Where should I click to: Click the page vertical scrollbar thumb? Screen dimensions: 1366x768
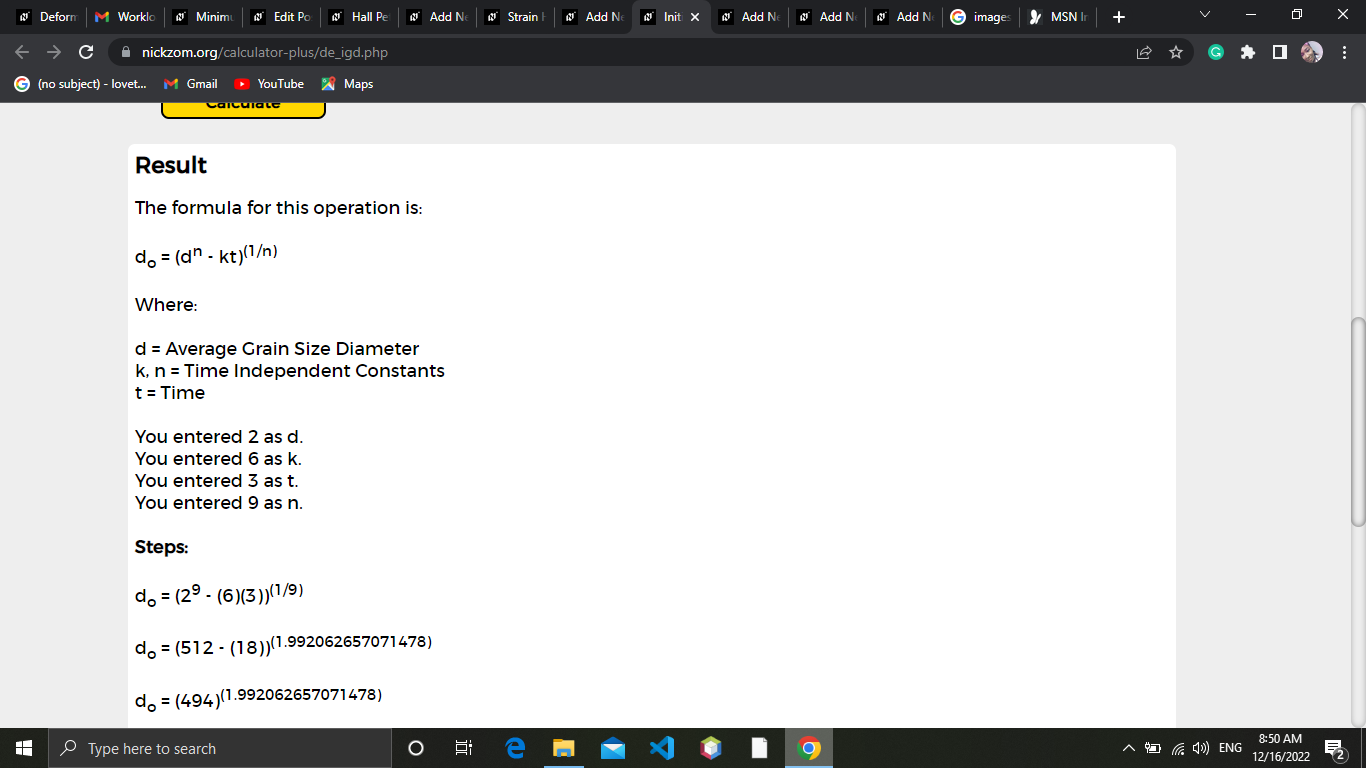pos(1357,422)
